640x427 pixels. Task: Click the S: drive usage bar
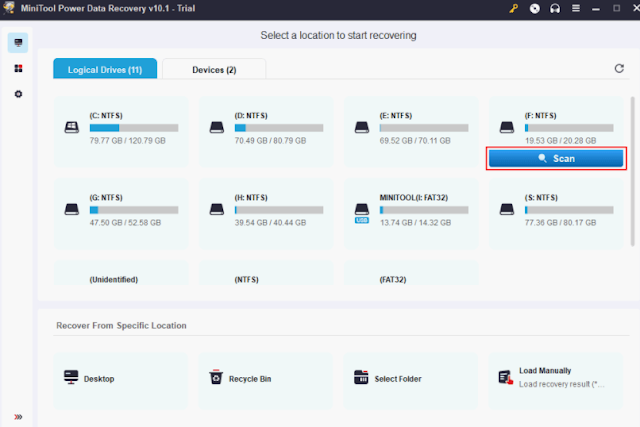(569, 210)
